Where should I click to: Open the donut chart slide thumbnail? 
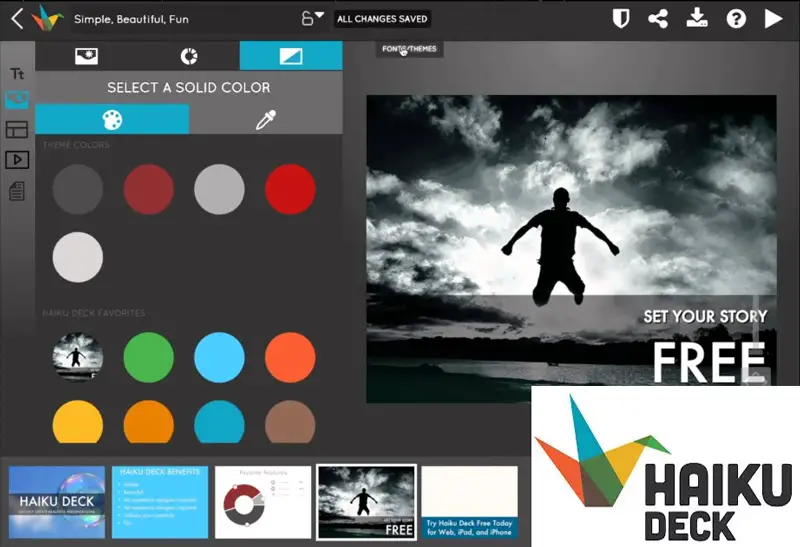[x=263, y=502]
